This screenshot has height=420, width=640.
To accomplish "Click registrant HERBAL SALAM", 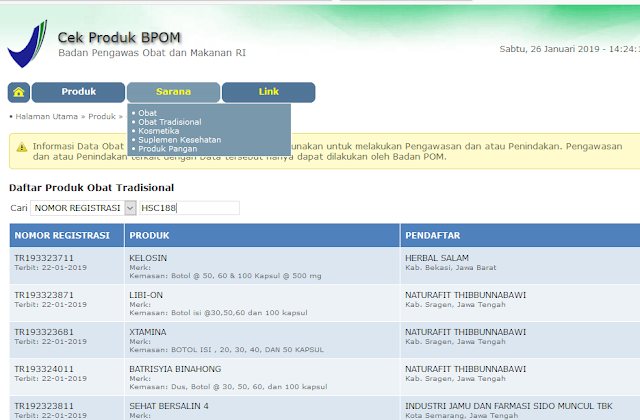I will (437, 258).
